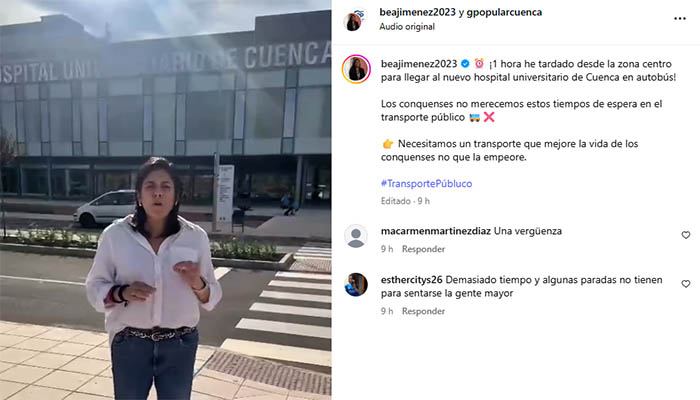Click beajimenez2023 username in caption
Viewport: 700px width, 400px height.
point(419,64)
